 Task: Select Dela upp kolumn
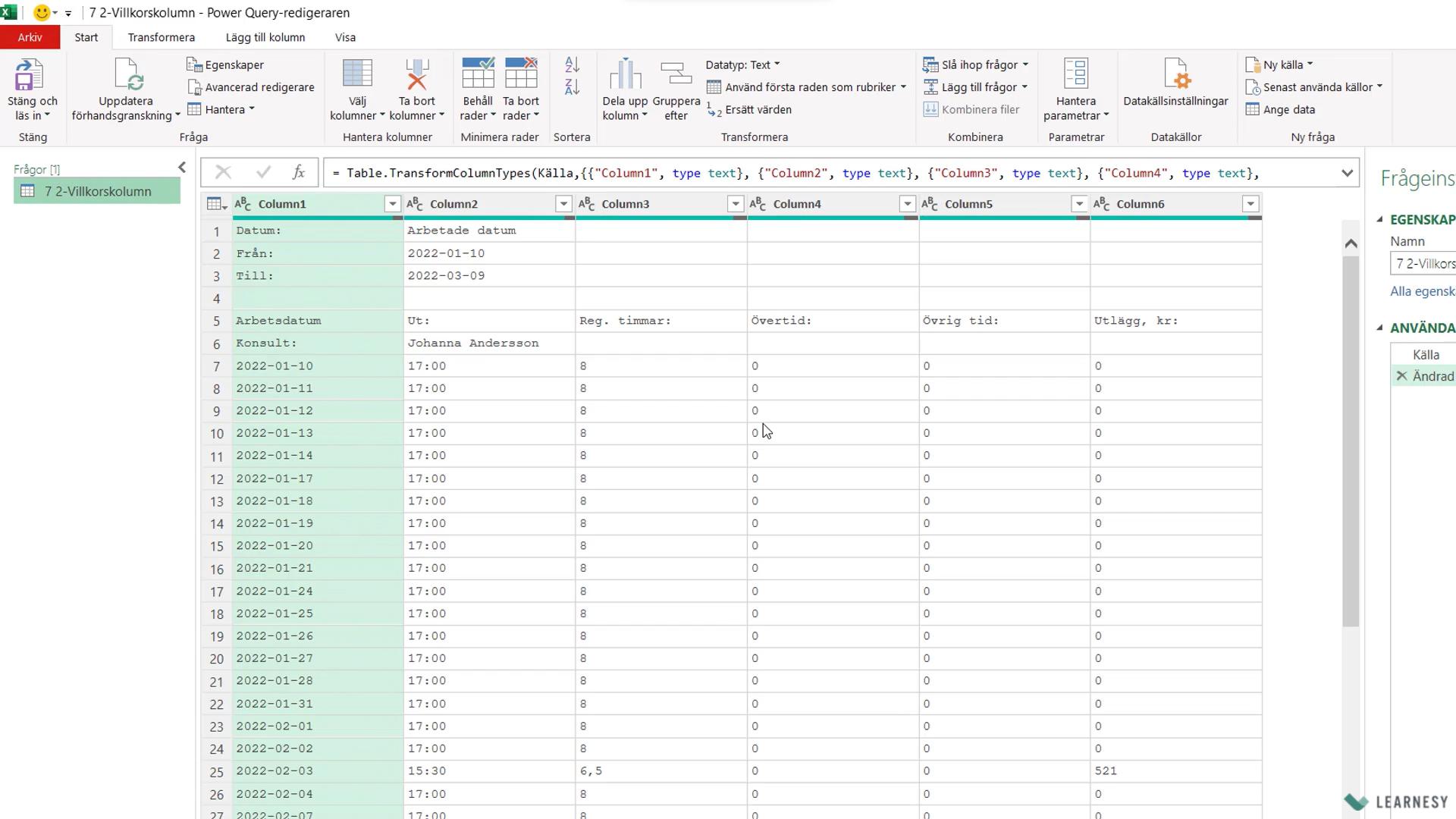625,89
